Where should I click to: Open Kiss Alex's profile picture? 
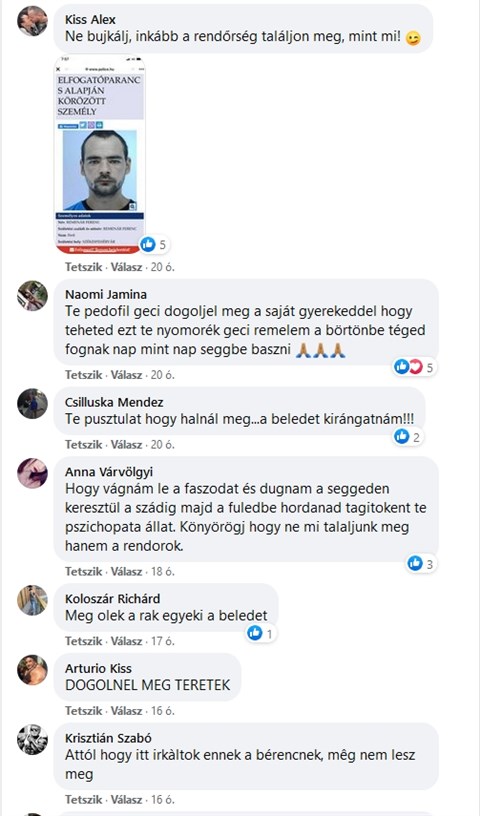pos(32,21)
